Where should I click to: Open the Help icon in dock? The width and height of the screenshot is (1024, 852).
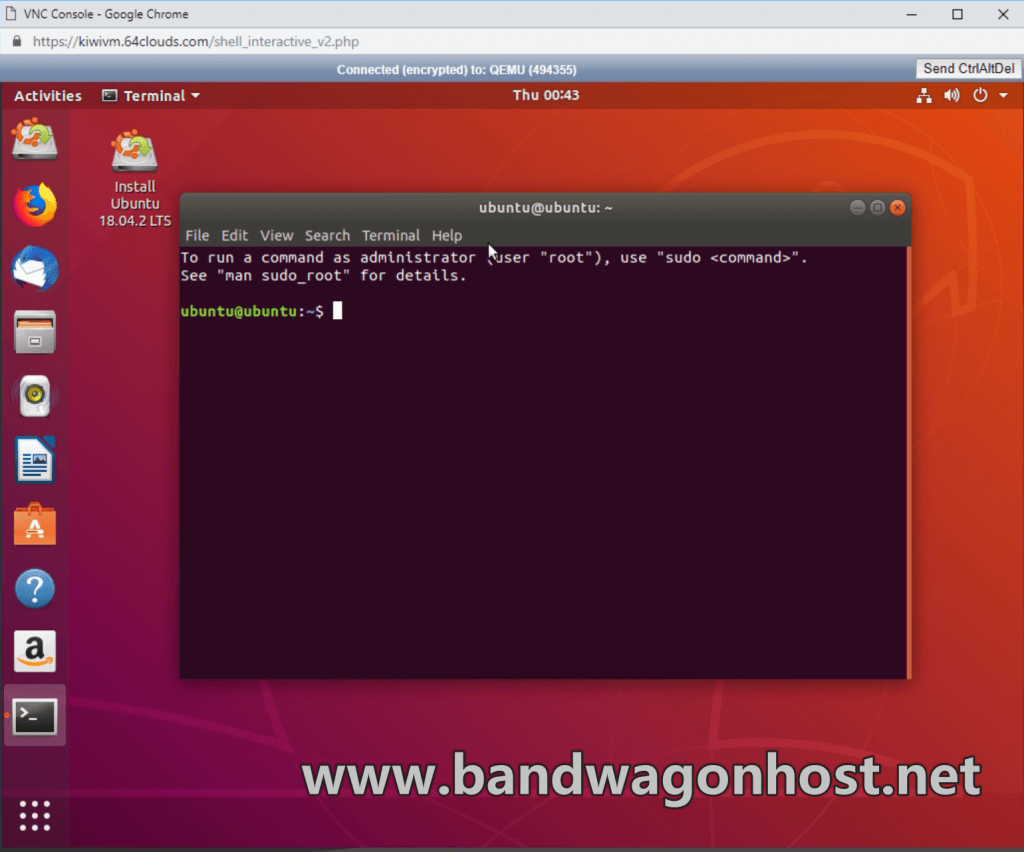(x=35, y=588)
